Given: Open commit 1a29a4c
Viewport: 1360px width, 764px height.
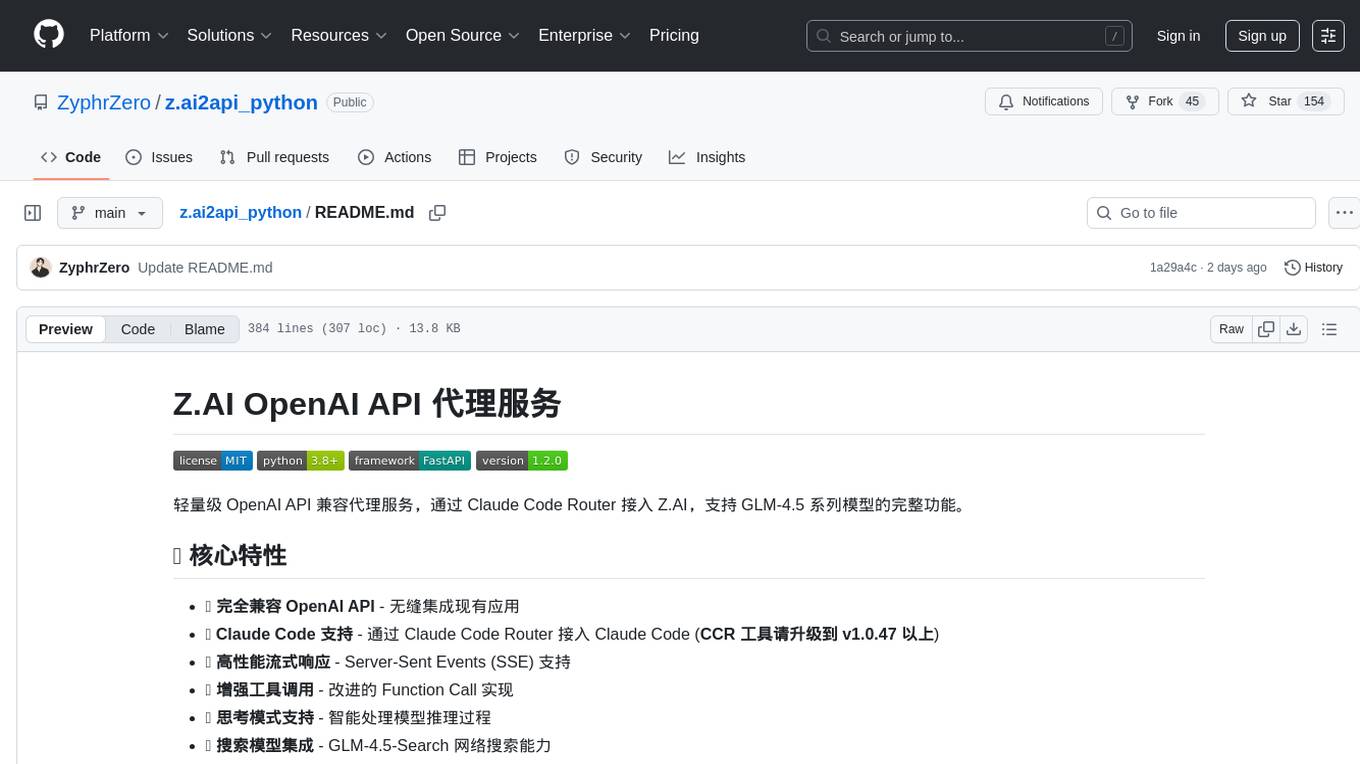Looking at the screenshot, I should tap(1173, 267).
